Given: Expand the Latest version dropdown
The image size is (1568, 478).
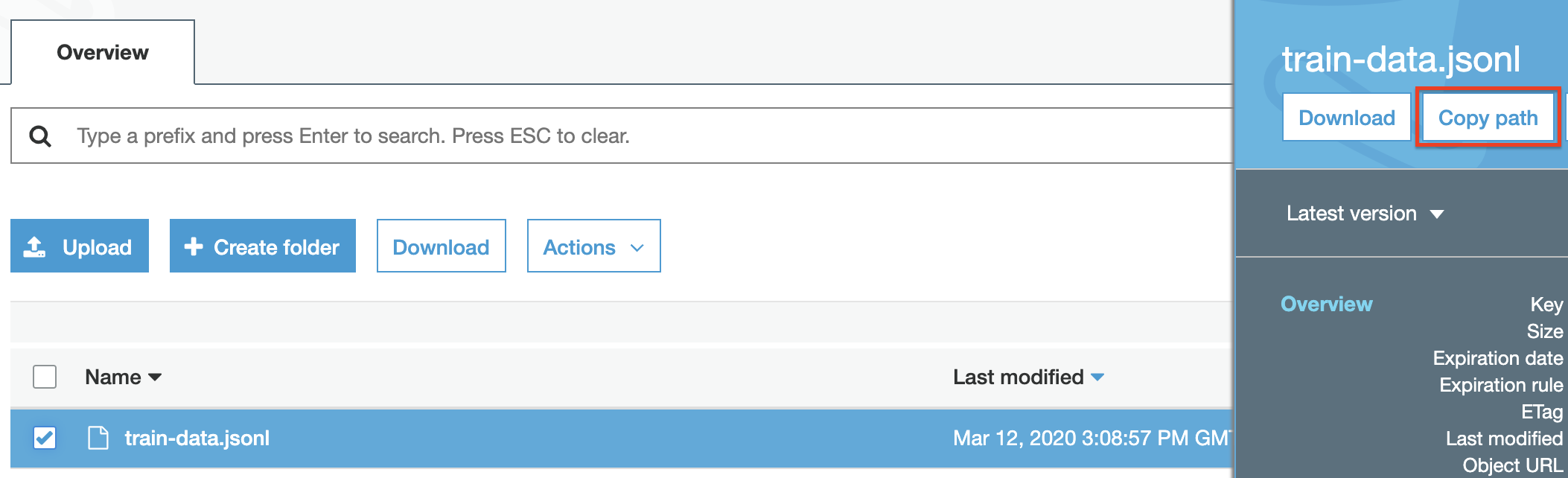Looking at the screenshot, I should [1364, 214].
